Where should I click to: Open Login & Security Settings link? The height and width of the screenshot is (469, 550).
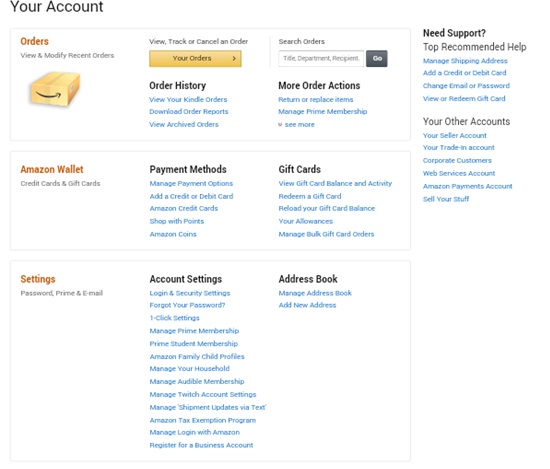click(x=190, y=293)
